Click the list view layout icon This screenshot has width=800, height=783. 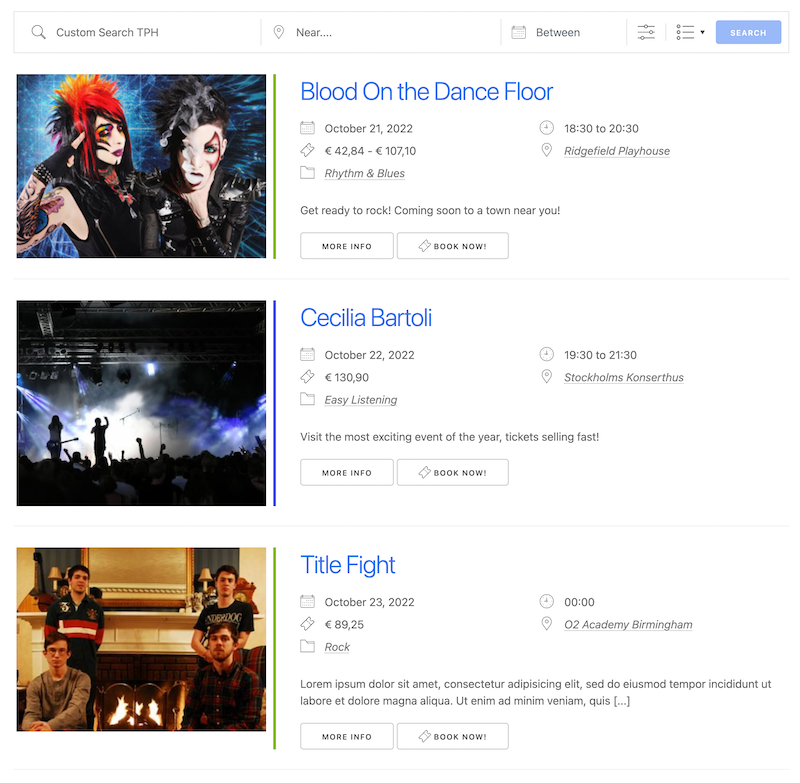pyautogui.click(x=685, y=33)
